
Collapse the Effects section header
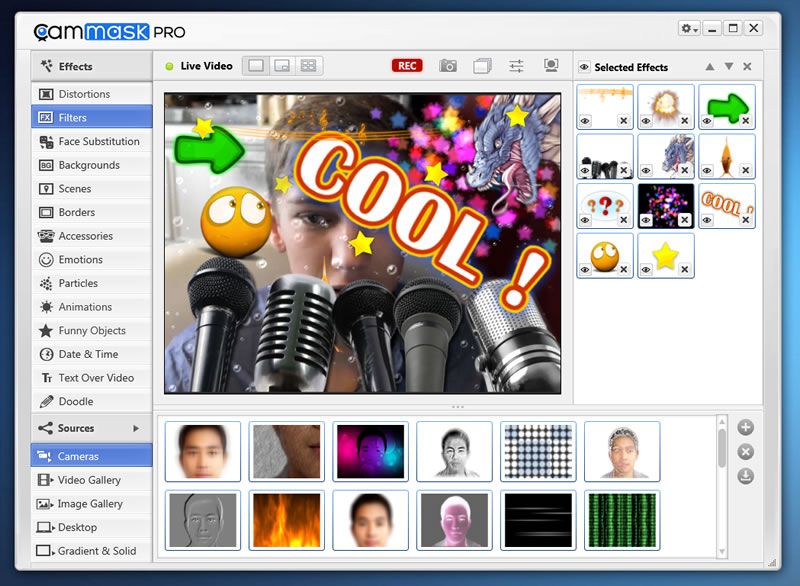(91, 67)
